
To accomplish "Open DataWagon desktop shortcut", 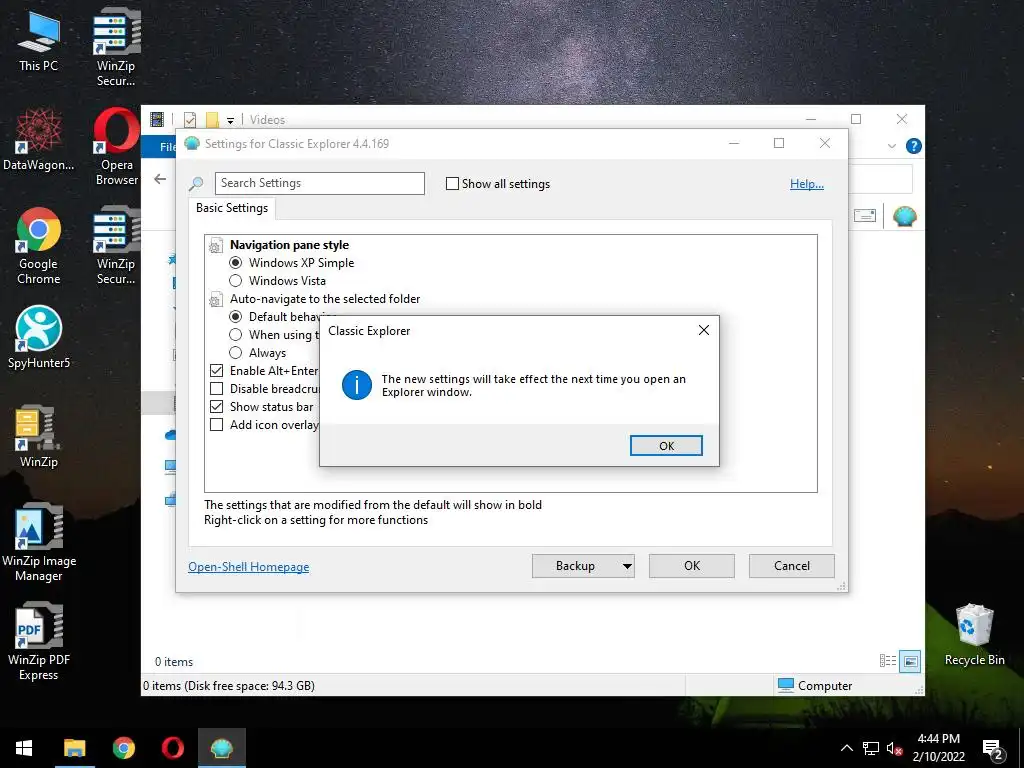I will click(x=39, y=140).
